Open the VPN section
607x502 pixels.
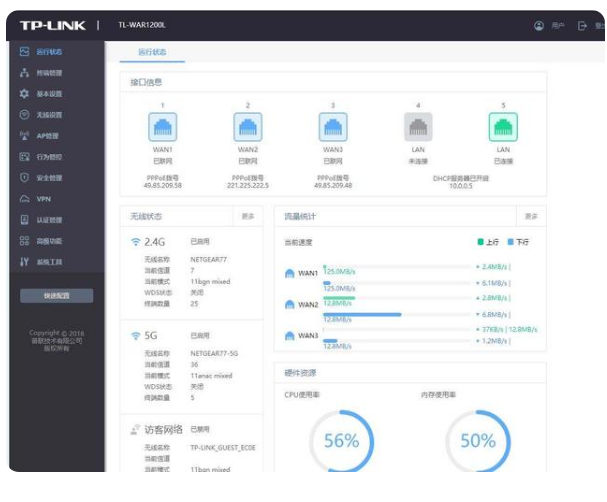(42, 199)
